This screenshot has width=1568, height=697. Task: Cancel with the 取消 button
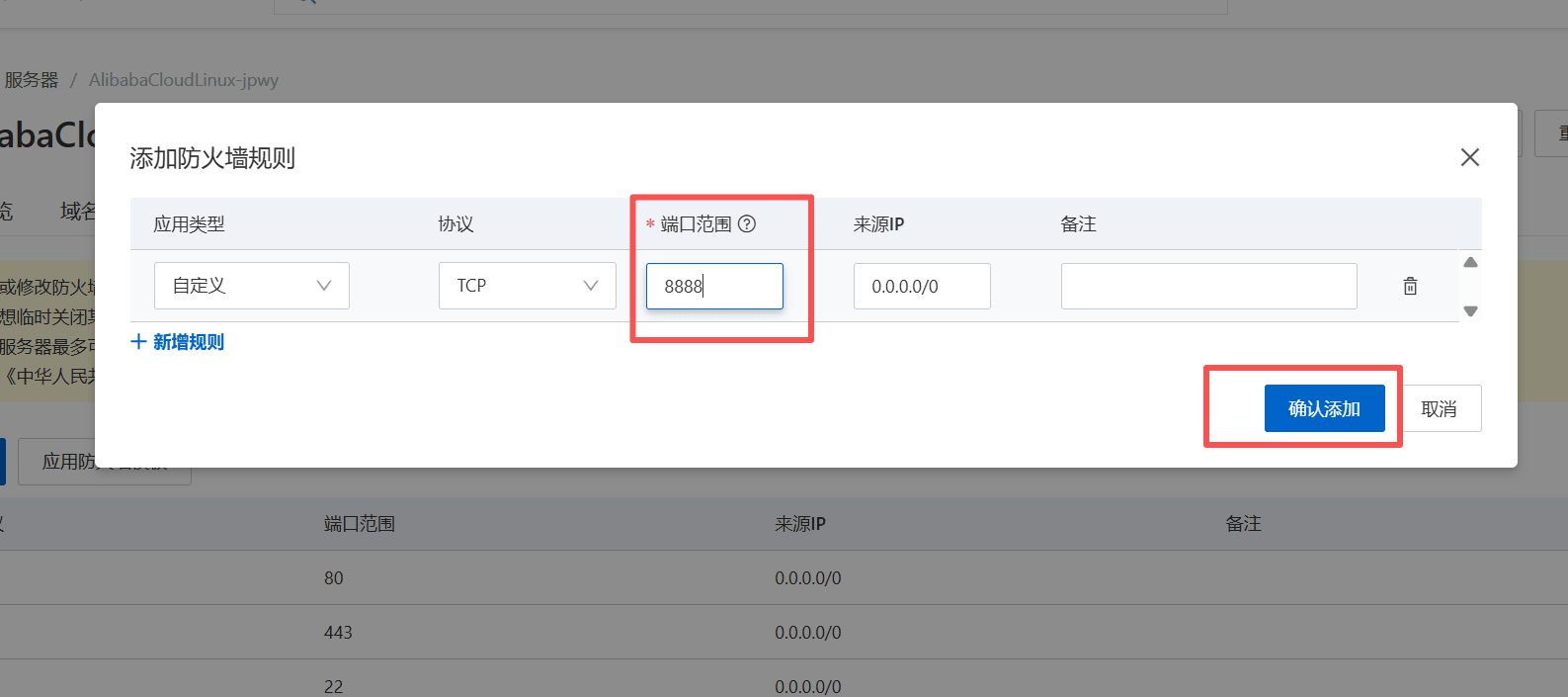(1439, 408)
